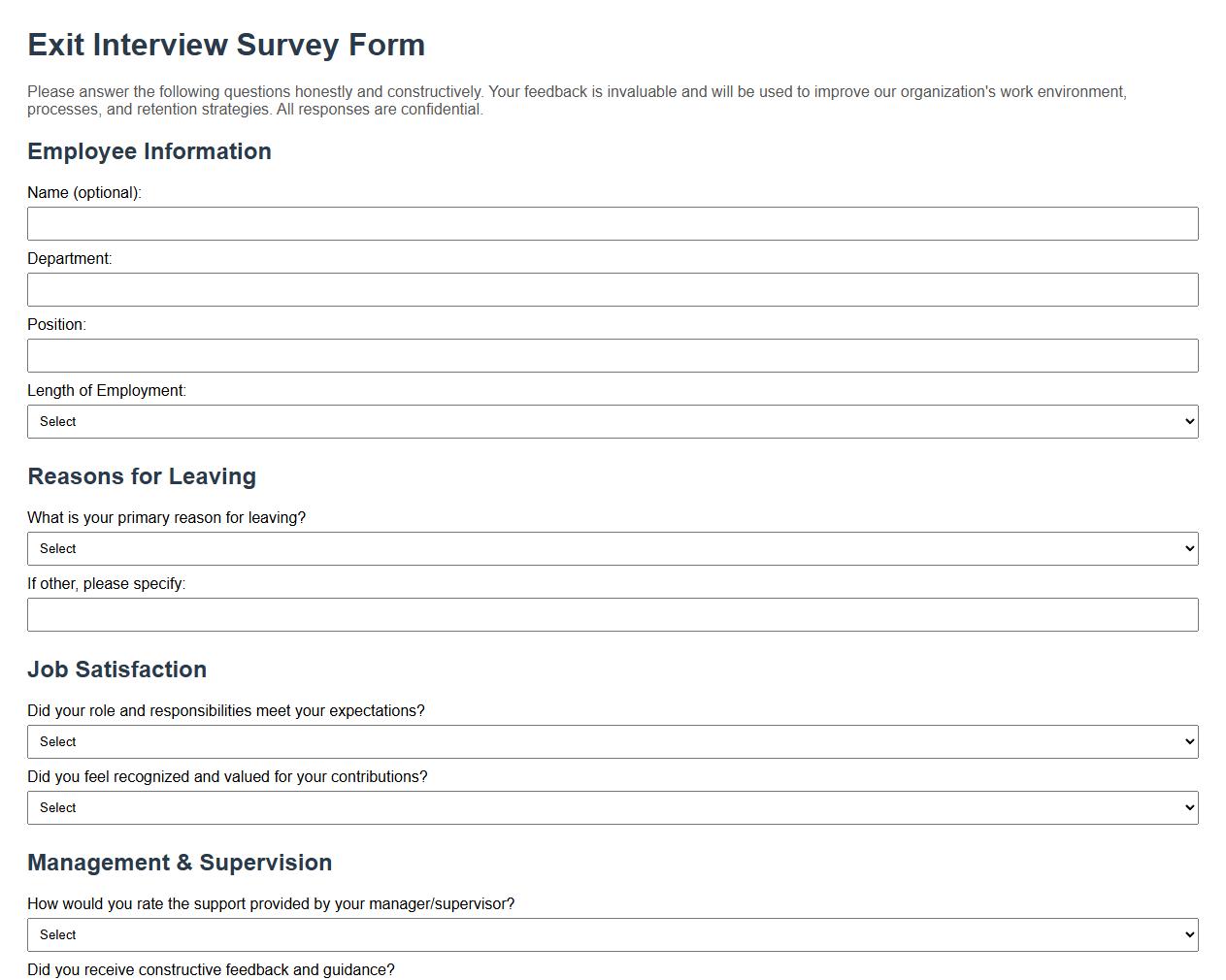Click the 'Employee Information' section heading
This screenshot has height=980, width=1226.
click(149, 151)
